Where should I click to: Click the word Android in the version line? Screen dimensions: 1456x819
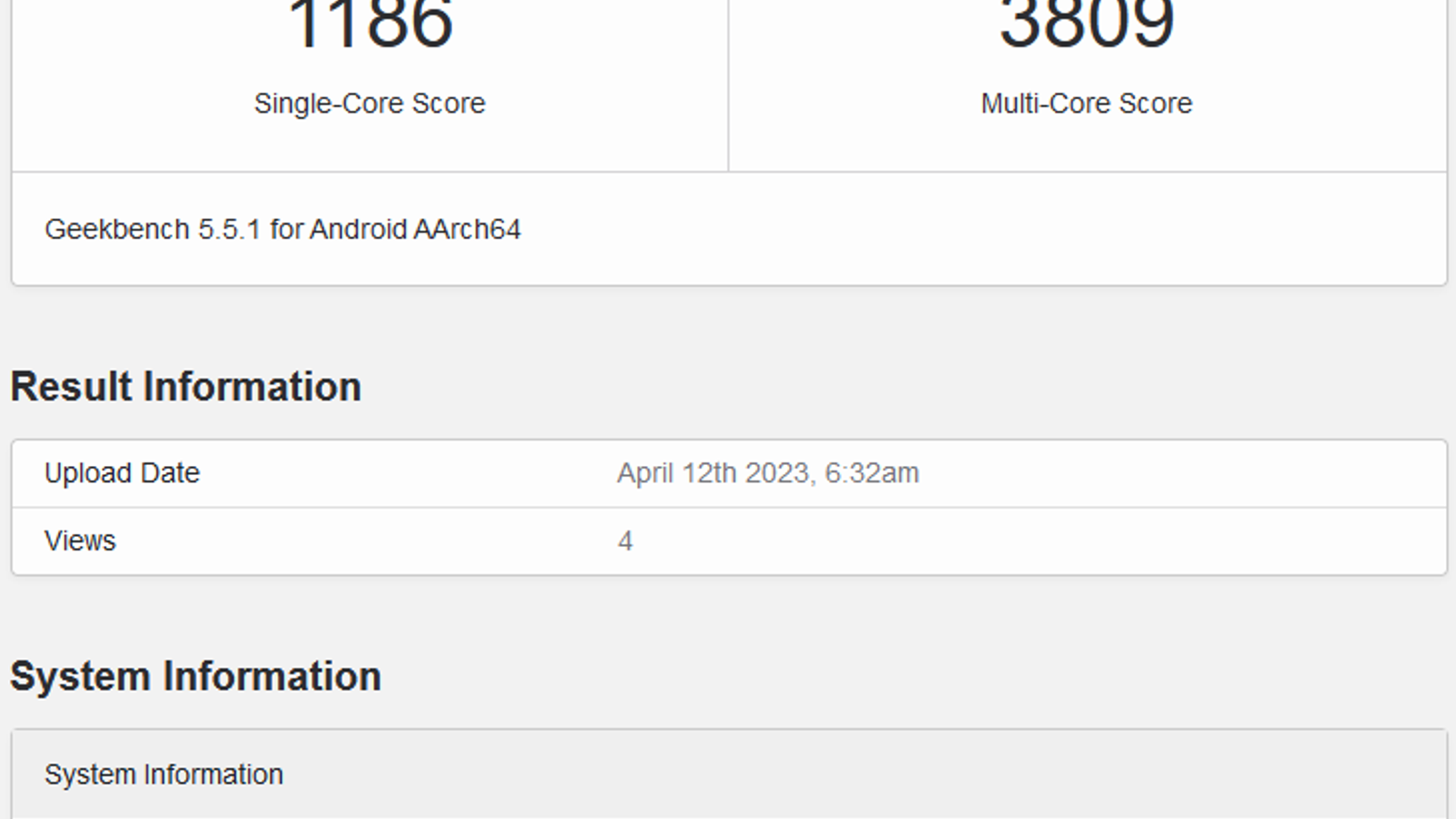click(359, 229)
